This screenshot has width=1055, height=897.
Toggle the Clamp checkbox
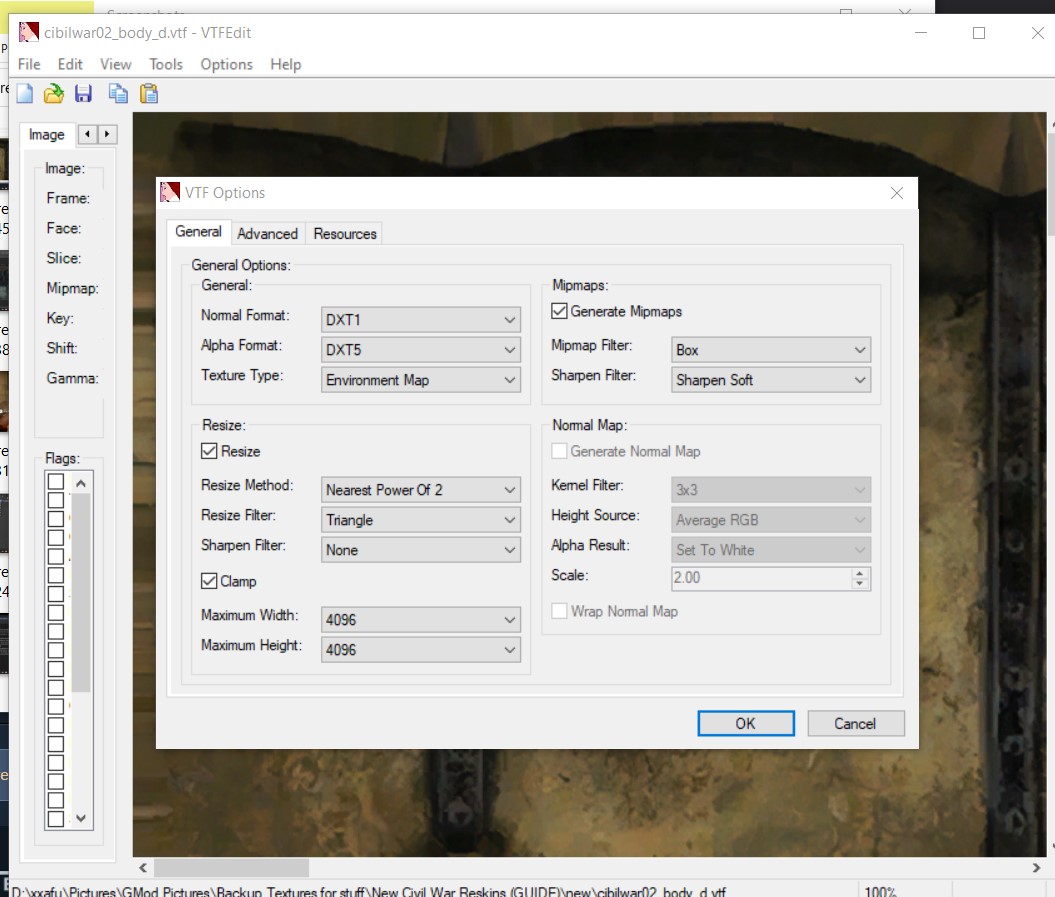point(209,581)
